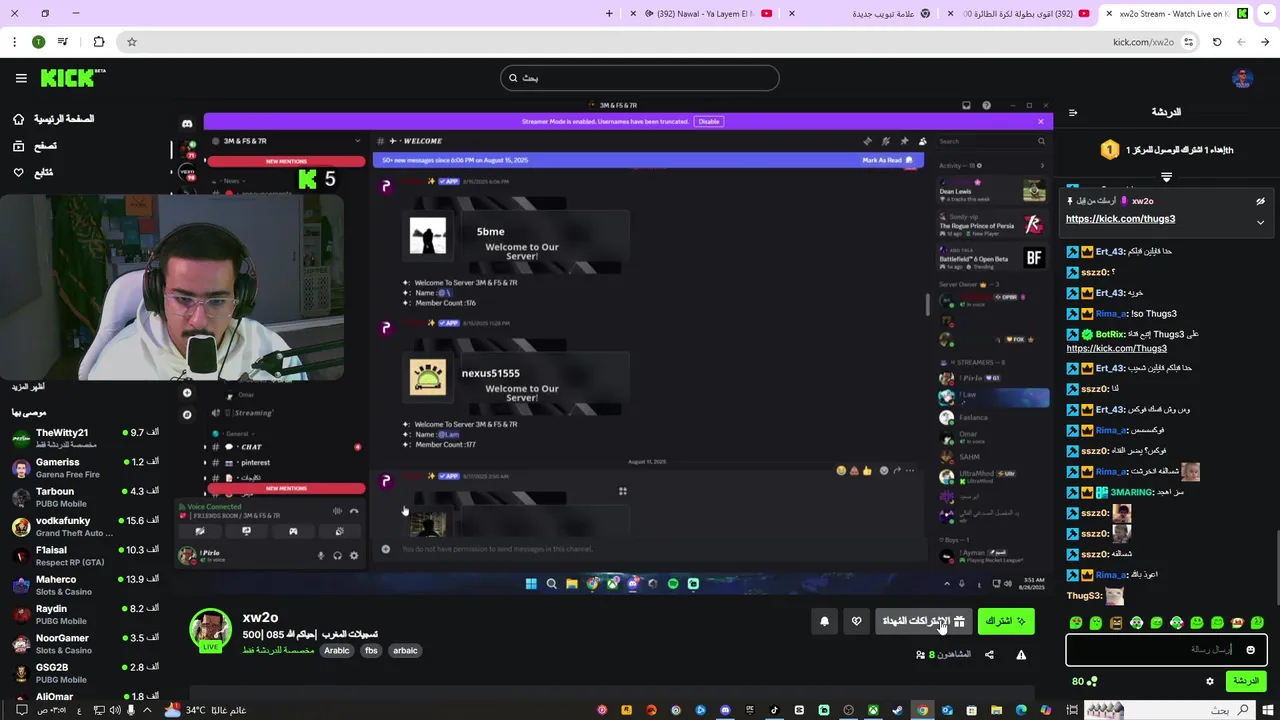Viewport: 1280px width, 720px height.
Task: Click the send message chat input
Action: [1166, 650]
